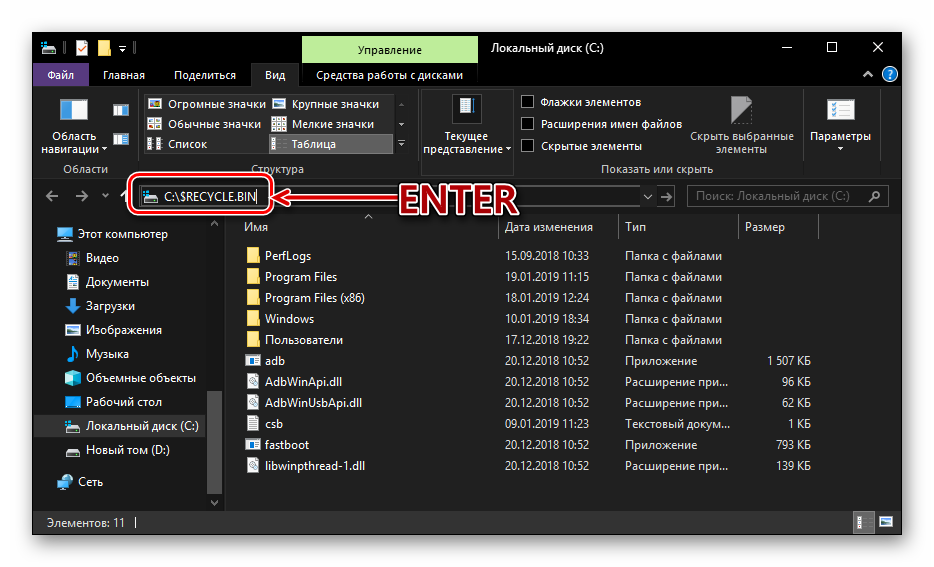Open Средства работы с дисками tab
This screenshot has width=934, height=567.
pos(390,75)
